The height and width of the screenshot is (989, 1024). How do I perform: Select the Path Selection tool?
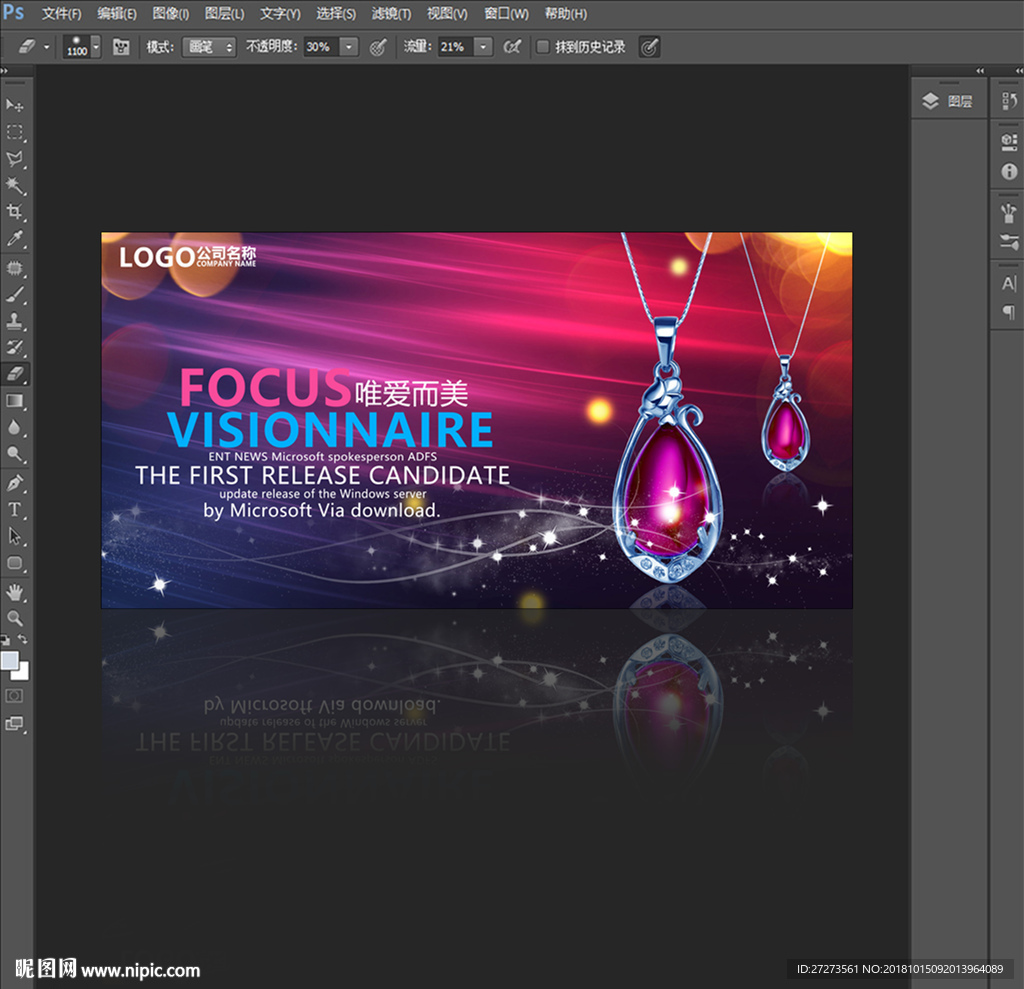[x=14, y=536]
